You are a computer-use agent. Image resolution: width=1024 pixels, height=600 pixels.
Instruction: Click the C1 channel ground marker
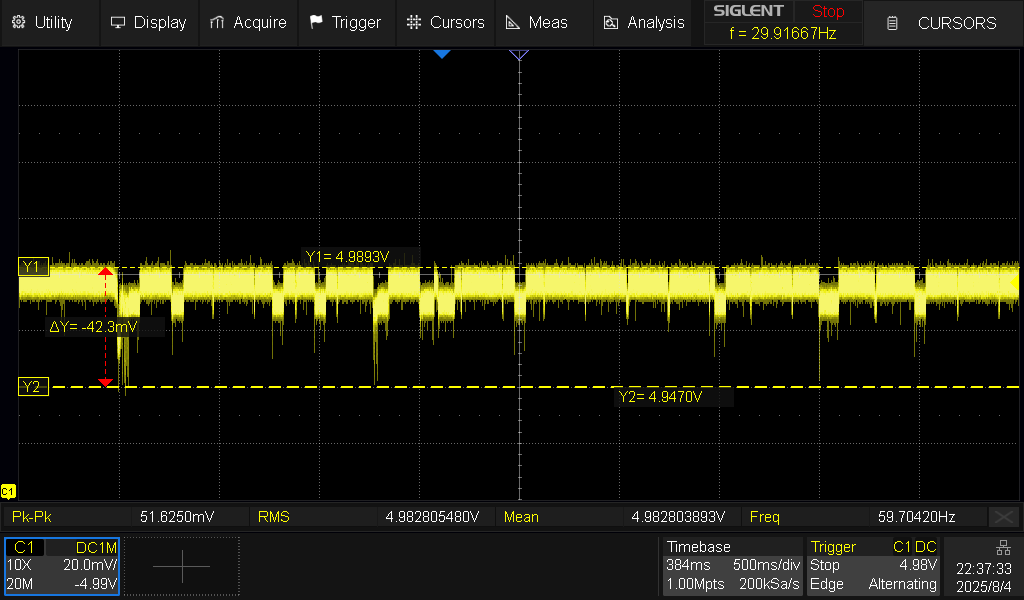8,491
